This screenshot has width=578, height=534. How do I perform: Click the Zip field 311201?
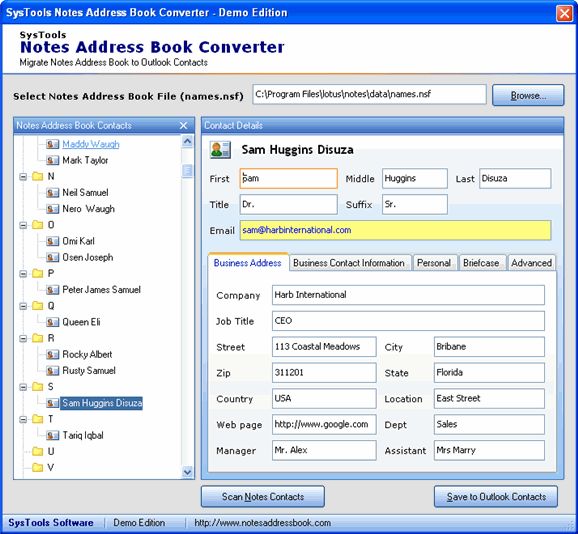(x=324, y=373)
